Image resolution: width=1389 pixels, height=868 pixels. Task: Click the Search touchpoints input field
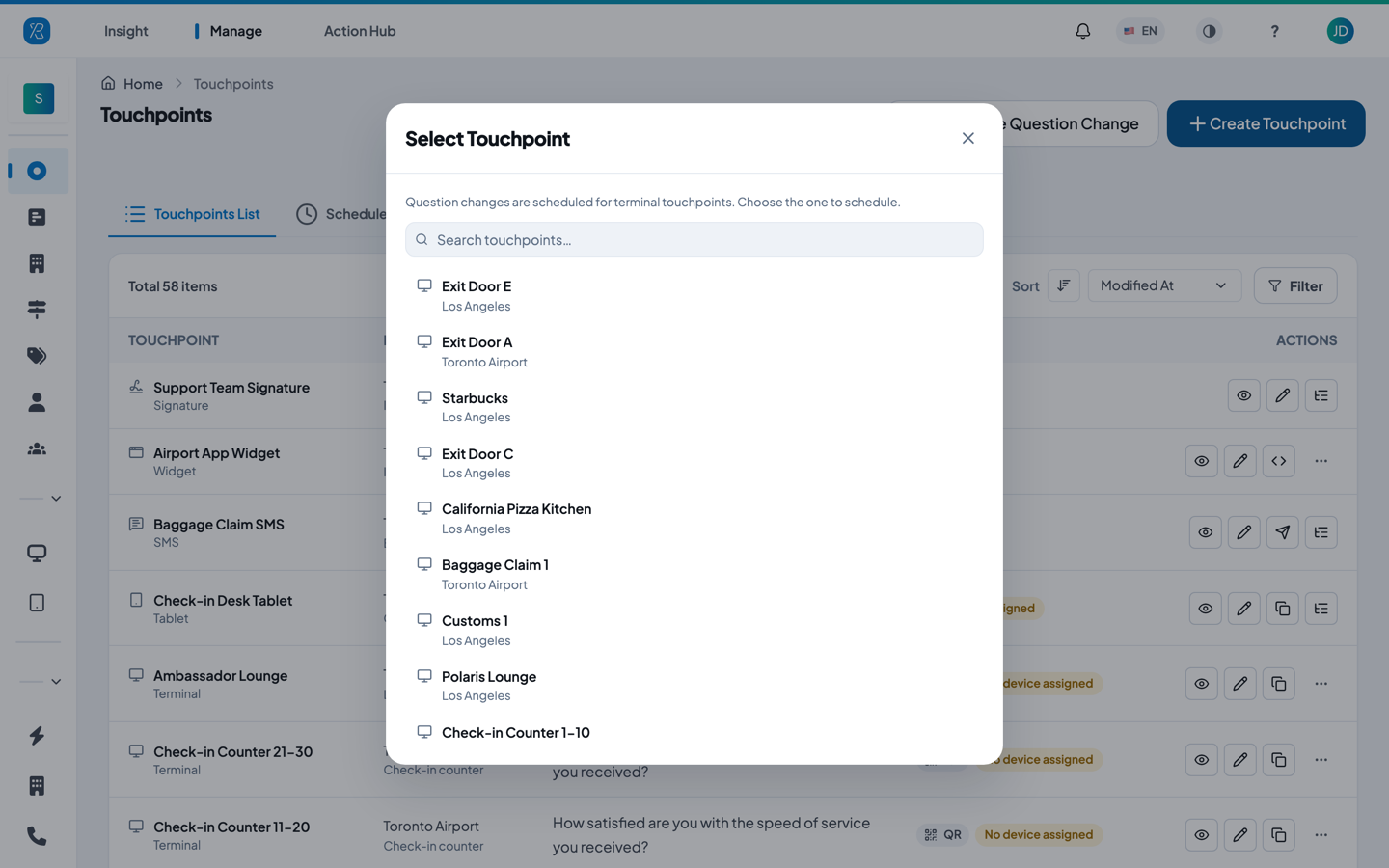pos(694,239)
